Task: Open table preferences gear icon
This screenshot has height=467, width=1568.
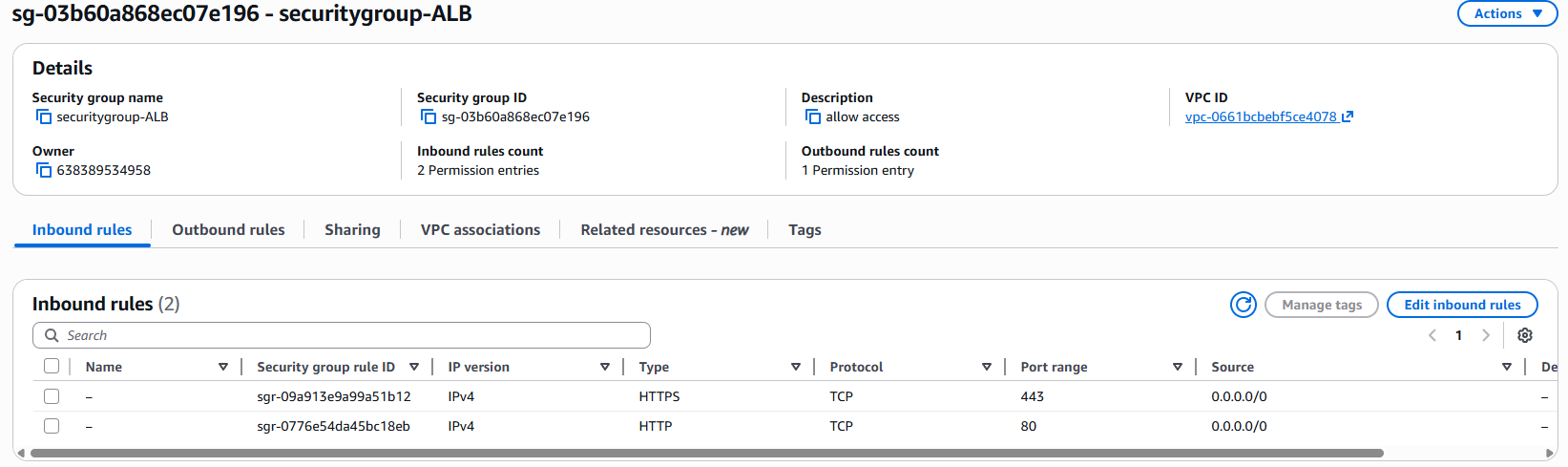Action: click(x=1525, y=335)
